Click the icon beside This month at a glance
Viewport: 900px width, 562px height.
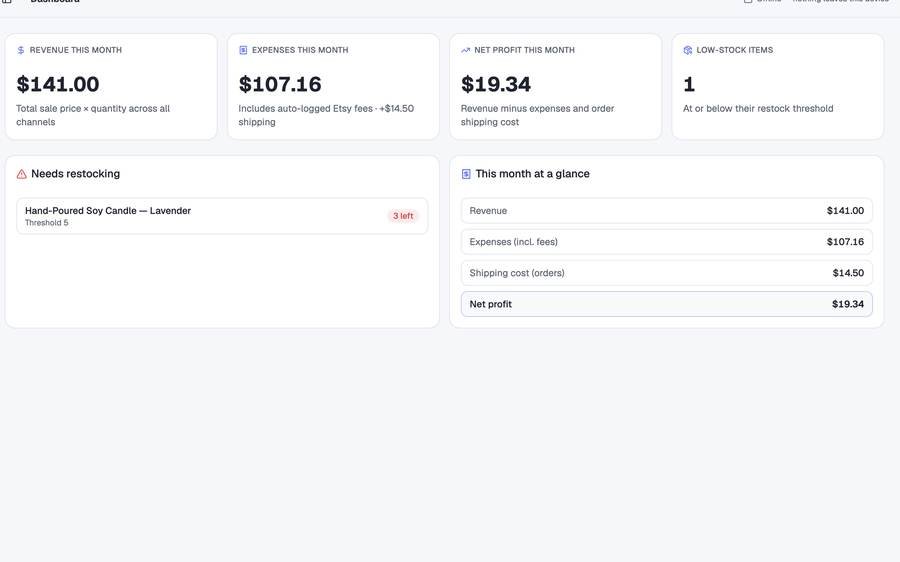tap(466, 174)
